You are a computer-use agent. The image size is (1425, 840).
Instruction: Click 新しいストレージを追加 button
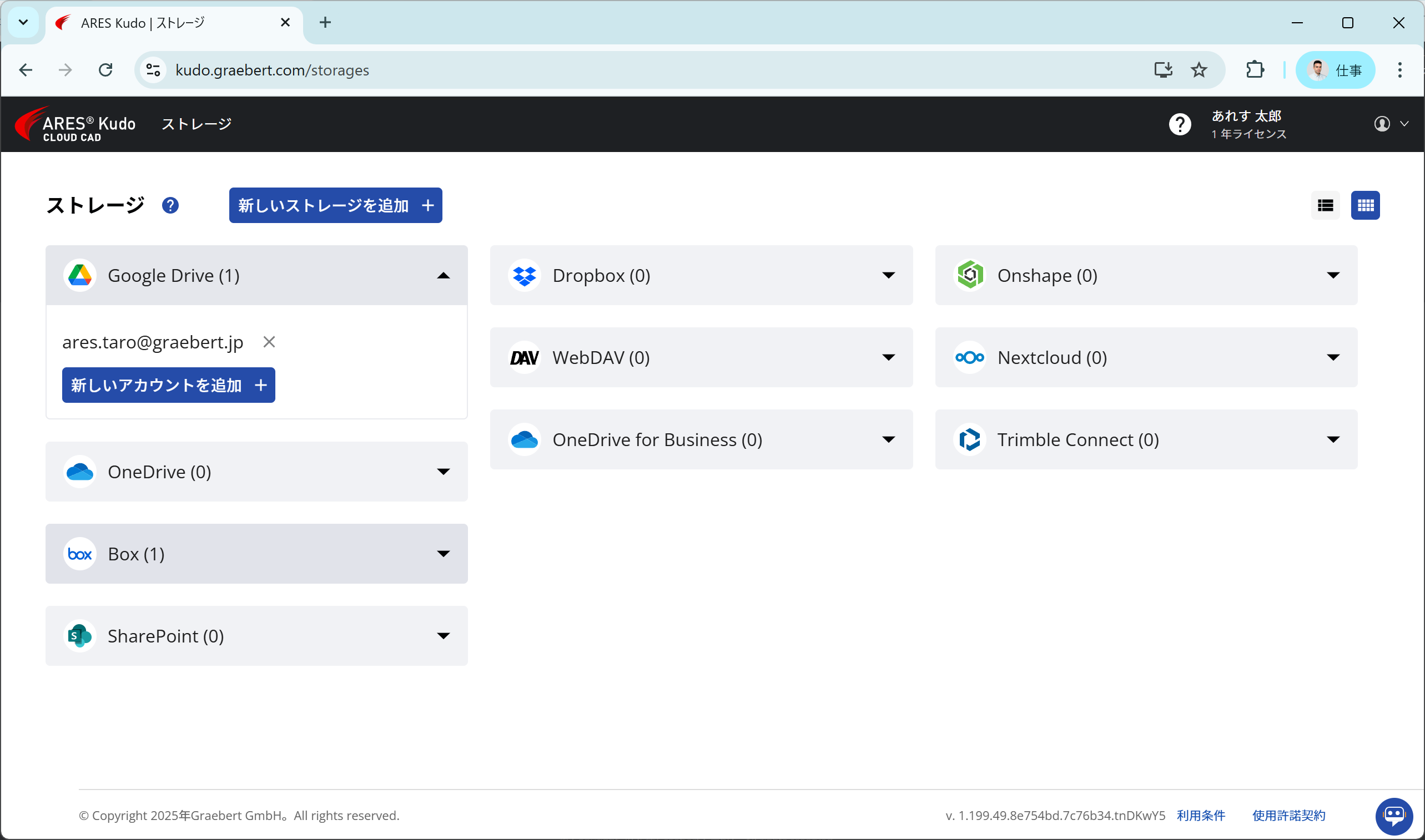point(335,205)
